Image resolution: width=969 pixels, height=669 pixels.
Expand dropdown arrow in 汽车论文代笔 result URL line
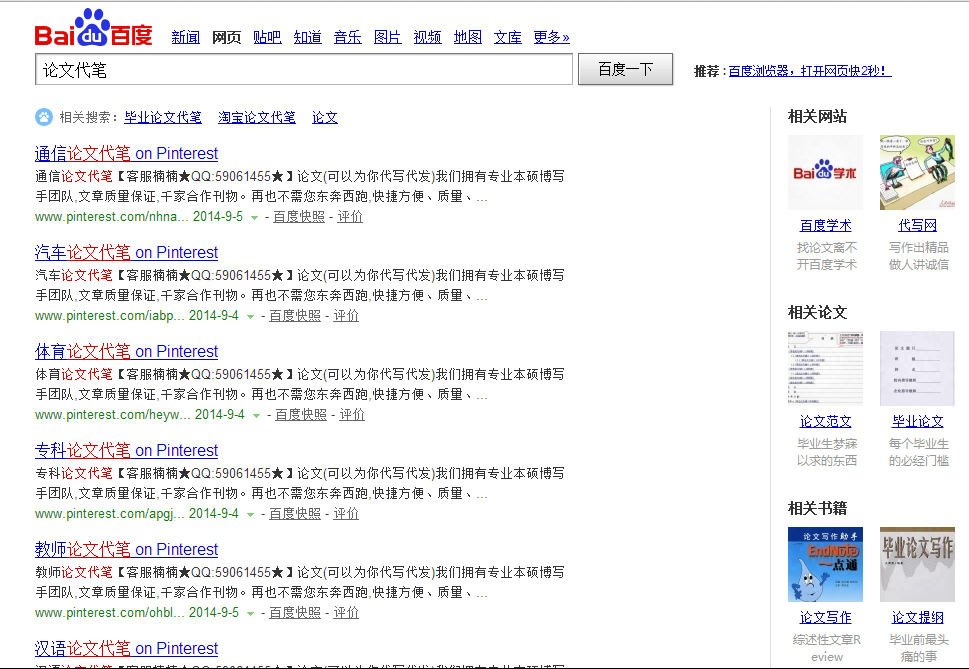tap(250, 316)
